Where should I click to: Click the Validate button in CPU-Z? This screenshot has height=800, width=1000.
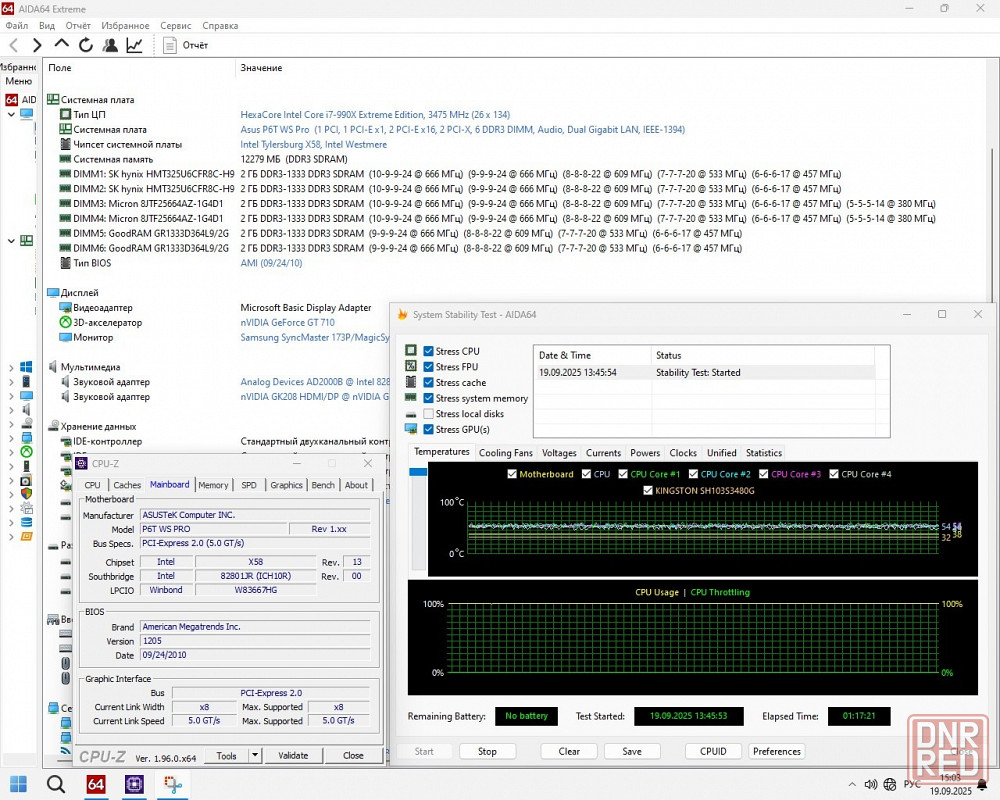[x=293, y=756]
